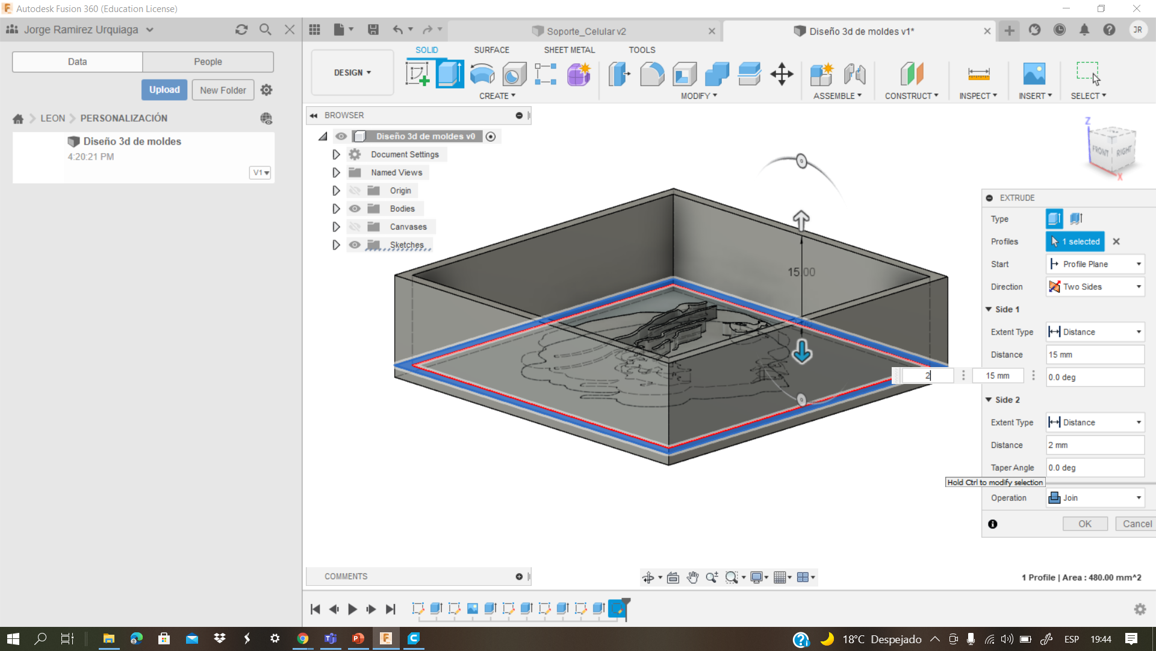Open the Operation Join dropdown
The width and height of the screenshot is (1156, 651).
click(1095, 498)
